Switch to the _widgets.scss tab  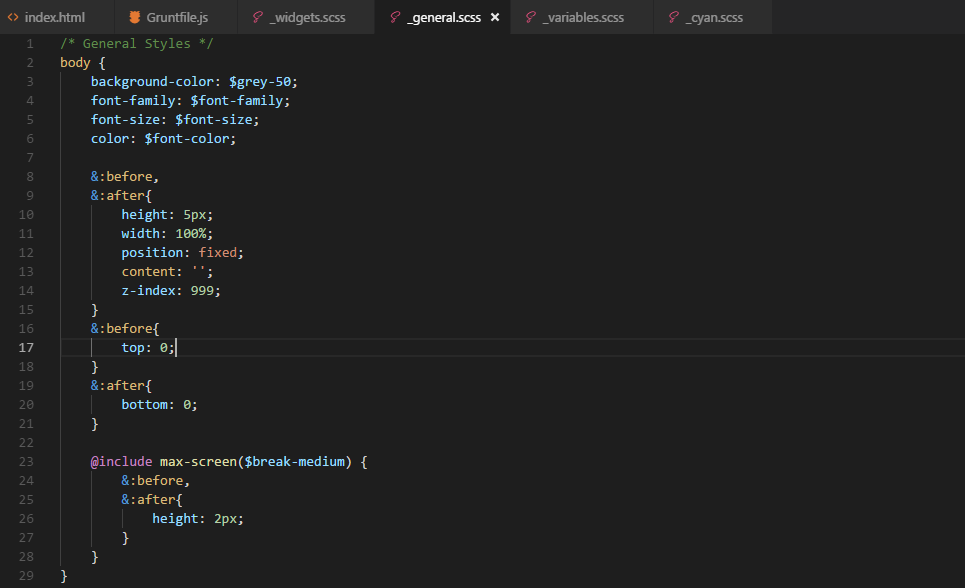307,18
